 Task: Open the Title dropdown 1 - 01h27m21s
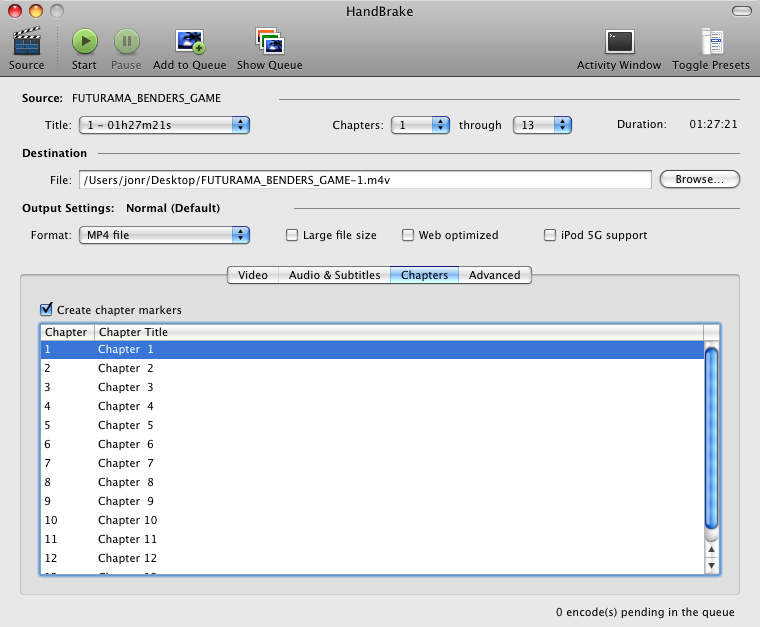click(x=164, y=125)
